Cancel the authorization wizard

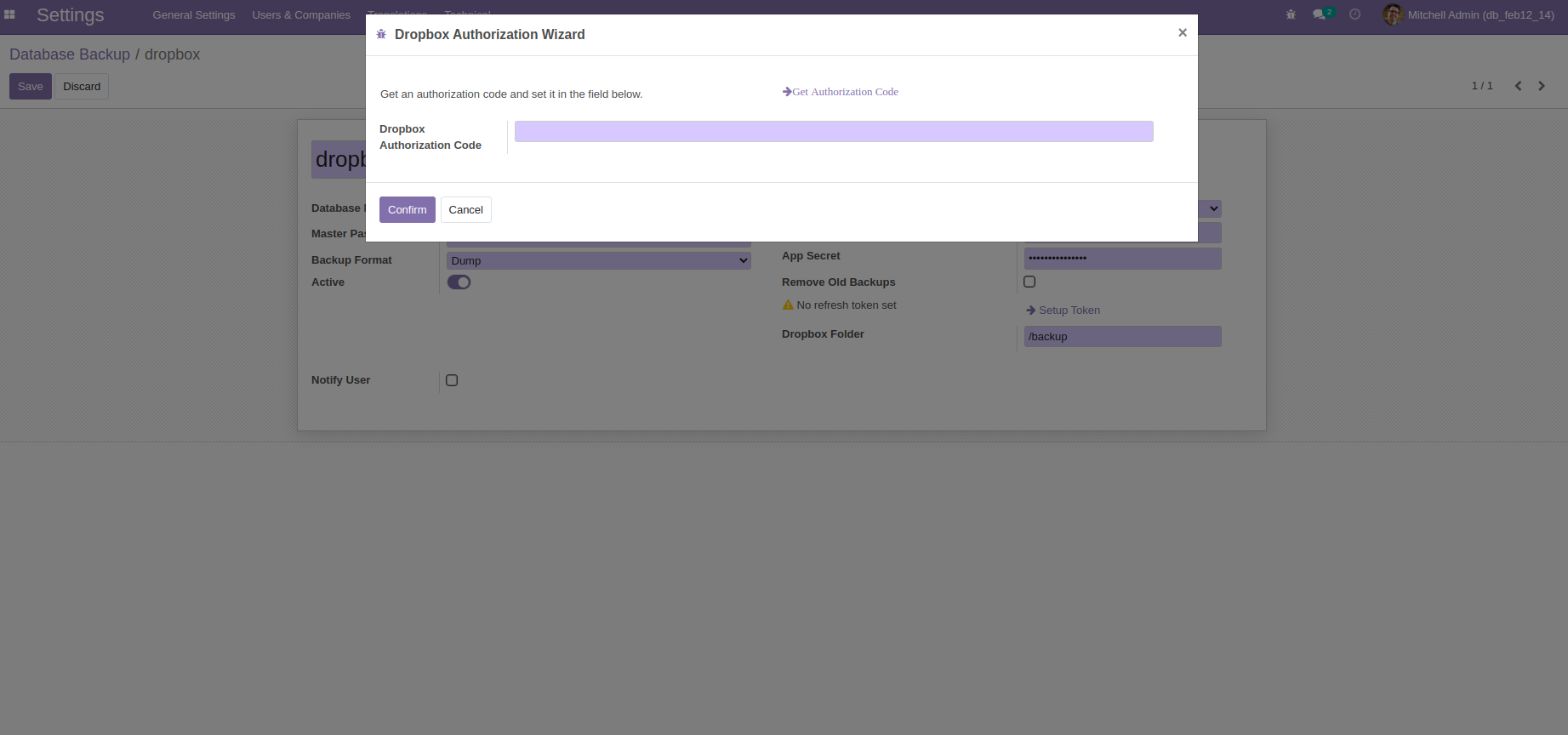coord(466,209)
